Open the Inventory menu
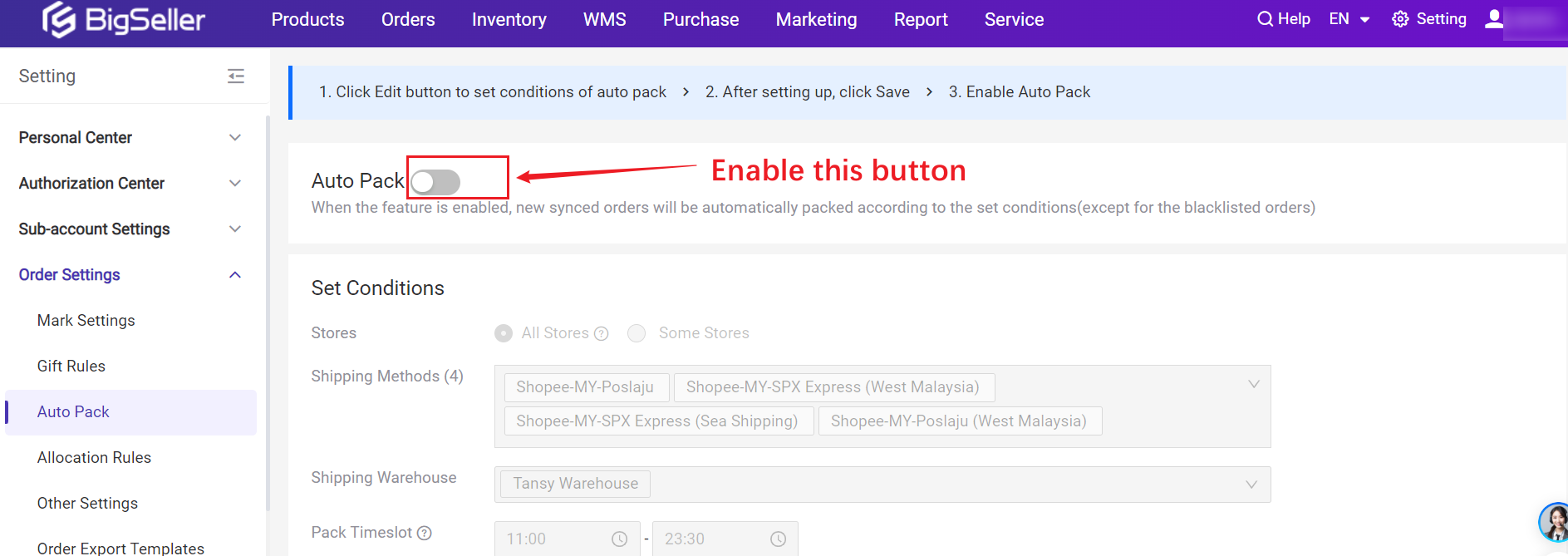The width and height of the screenshot is (1568, 556). click(509, 19)
